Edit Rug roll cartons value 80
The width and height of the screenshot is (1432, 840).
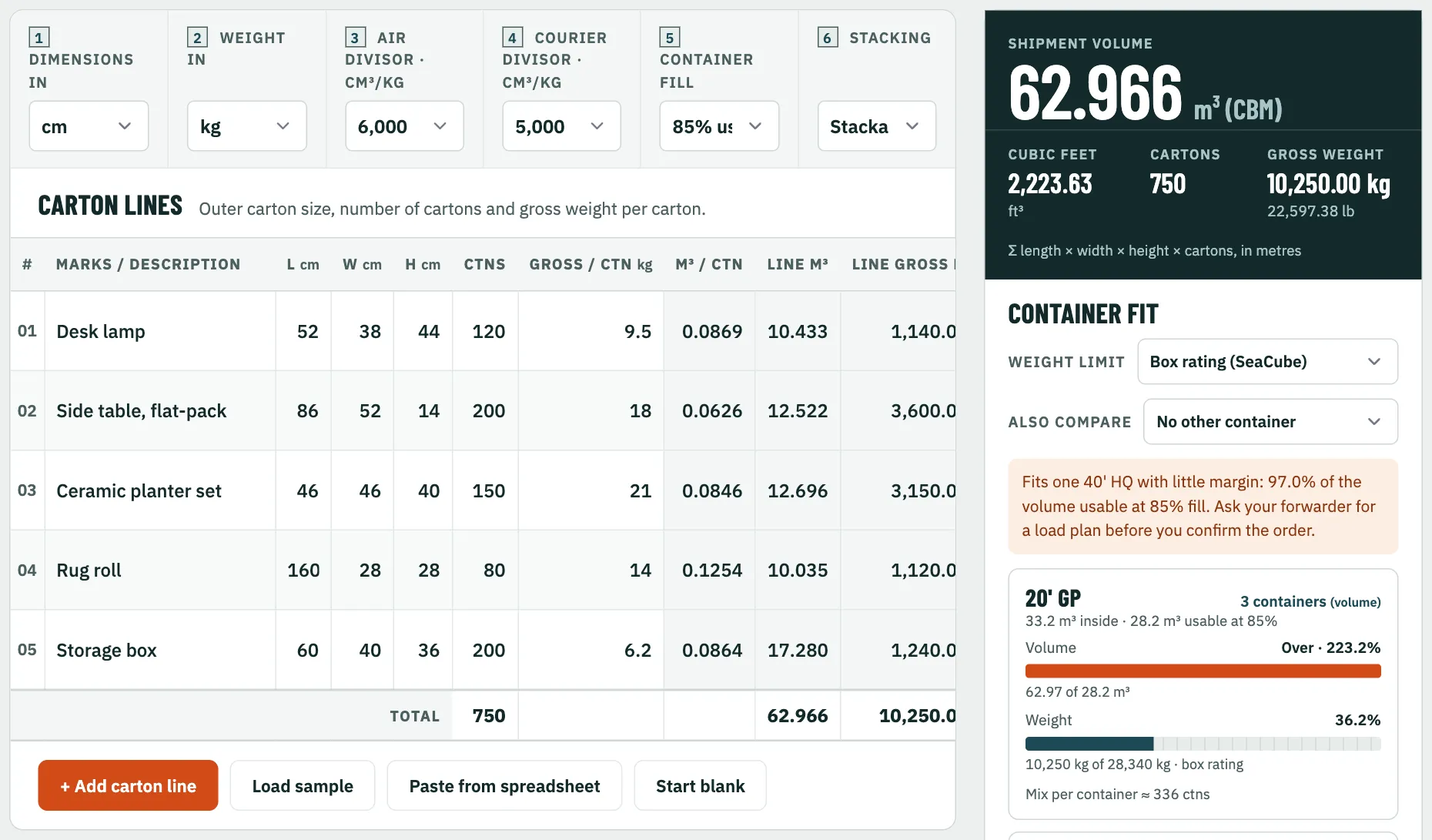486,571
